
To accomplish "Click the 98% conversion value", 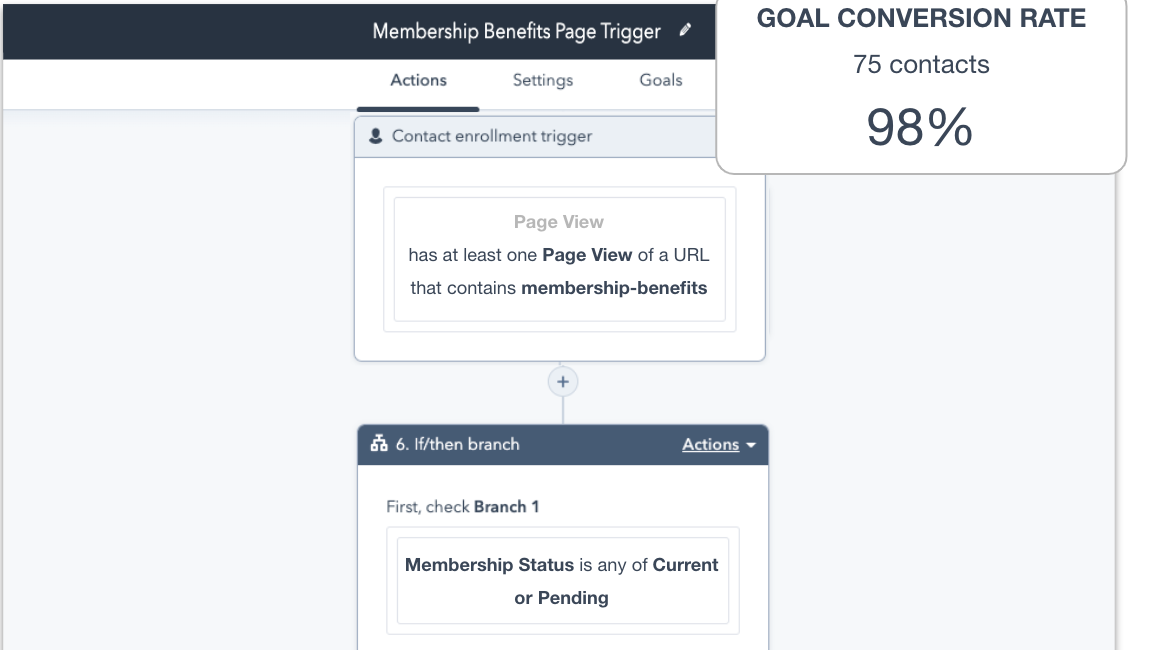I will [919, 127].
